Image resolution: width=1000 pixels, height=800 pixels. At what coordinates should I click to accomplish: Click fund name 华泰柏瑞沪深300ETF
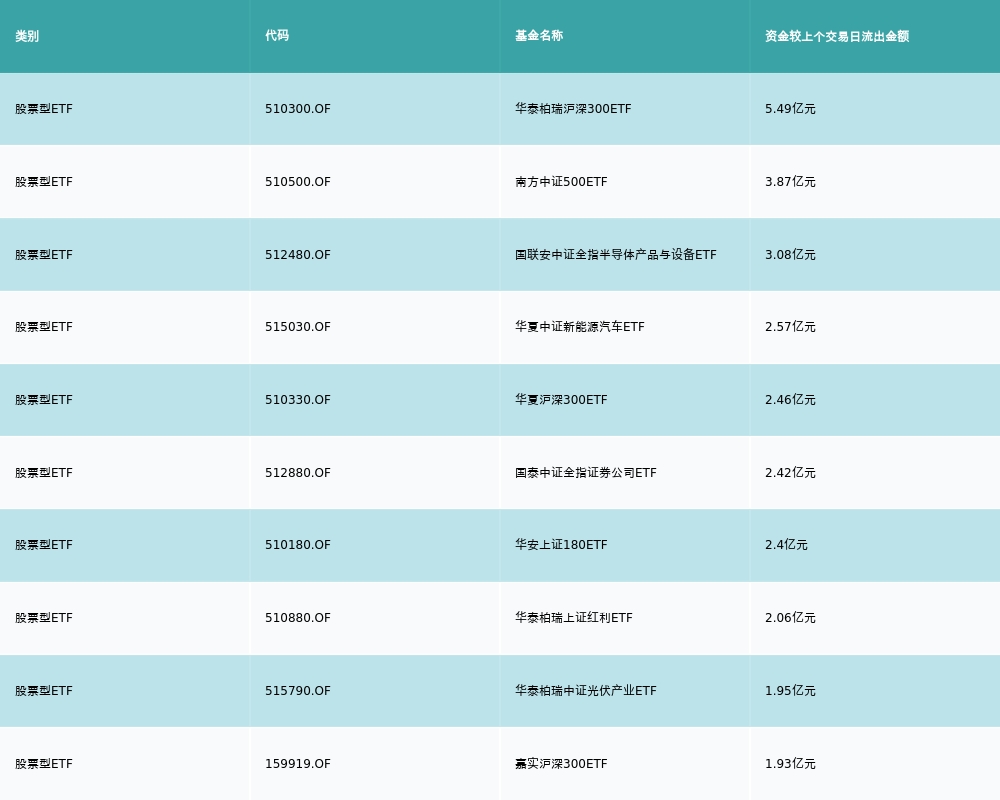(573, 108)
